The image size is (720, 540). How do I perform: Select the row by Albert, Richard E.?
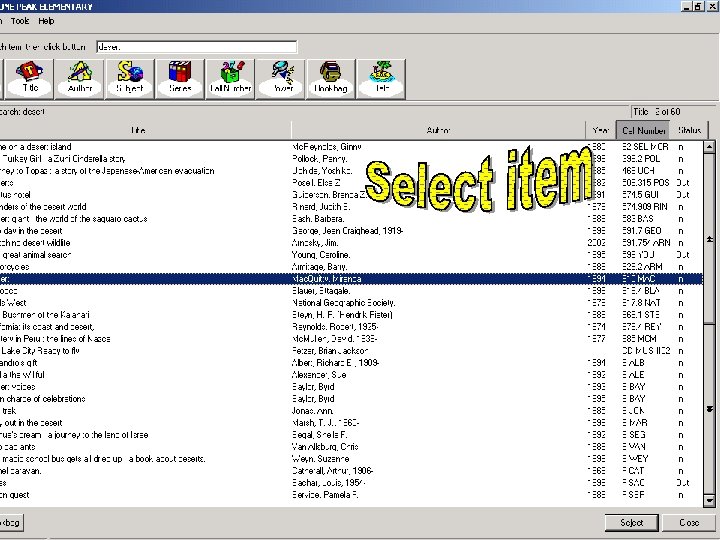click(351, 363)
